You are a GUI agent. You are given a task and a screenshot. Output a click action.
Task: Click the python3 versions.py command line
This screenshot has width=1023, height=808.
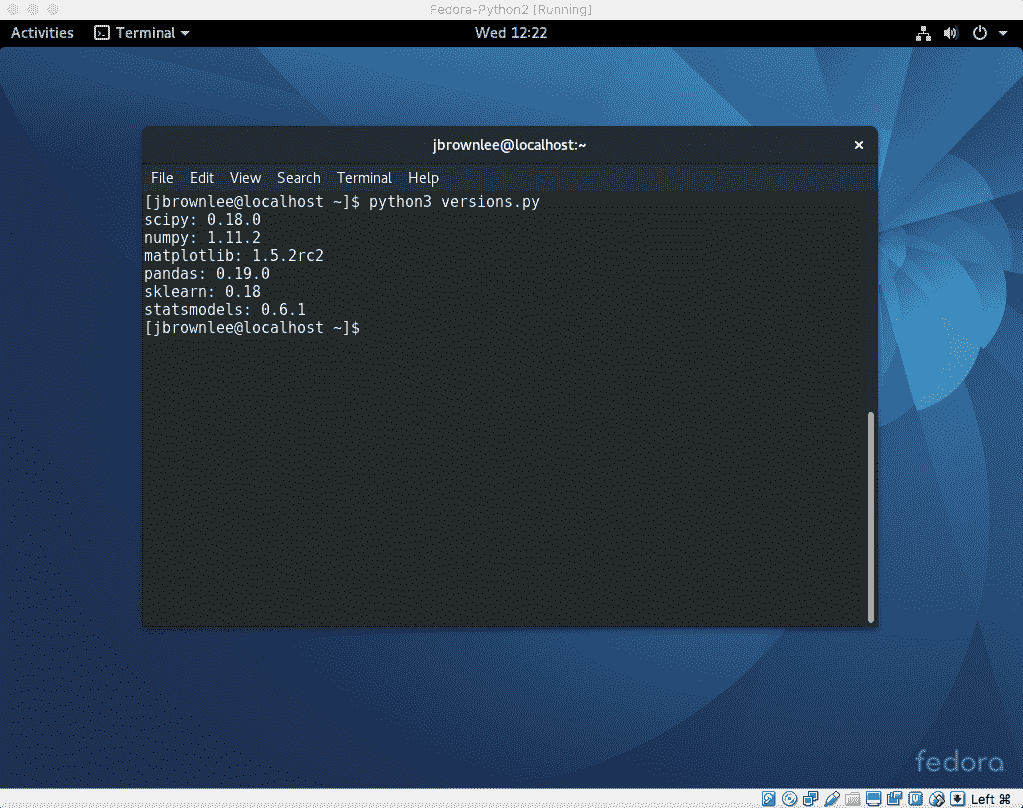pos(342,202)
